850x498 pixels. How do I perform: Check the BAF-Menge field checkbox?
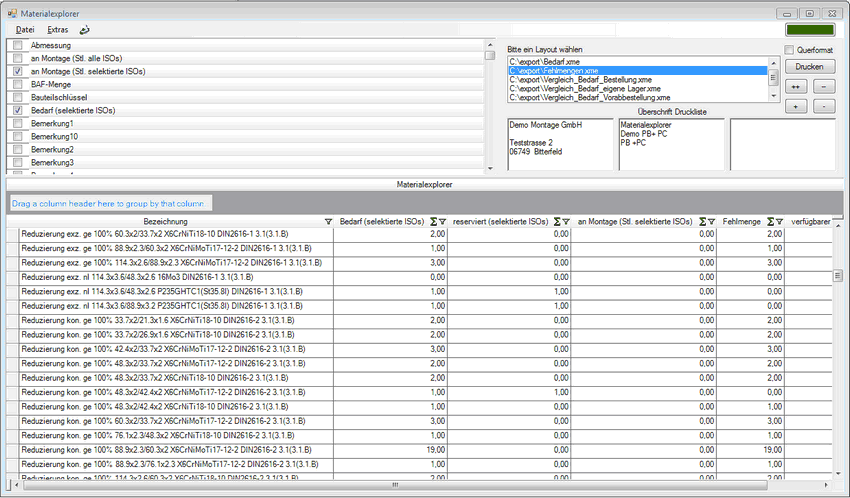point(18,85)
